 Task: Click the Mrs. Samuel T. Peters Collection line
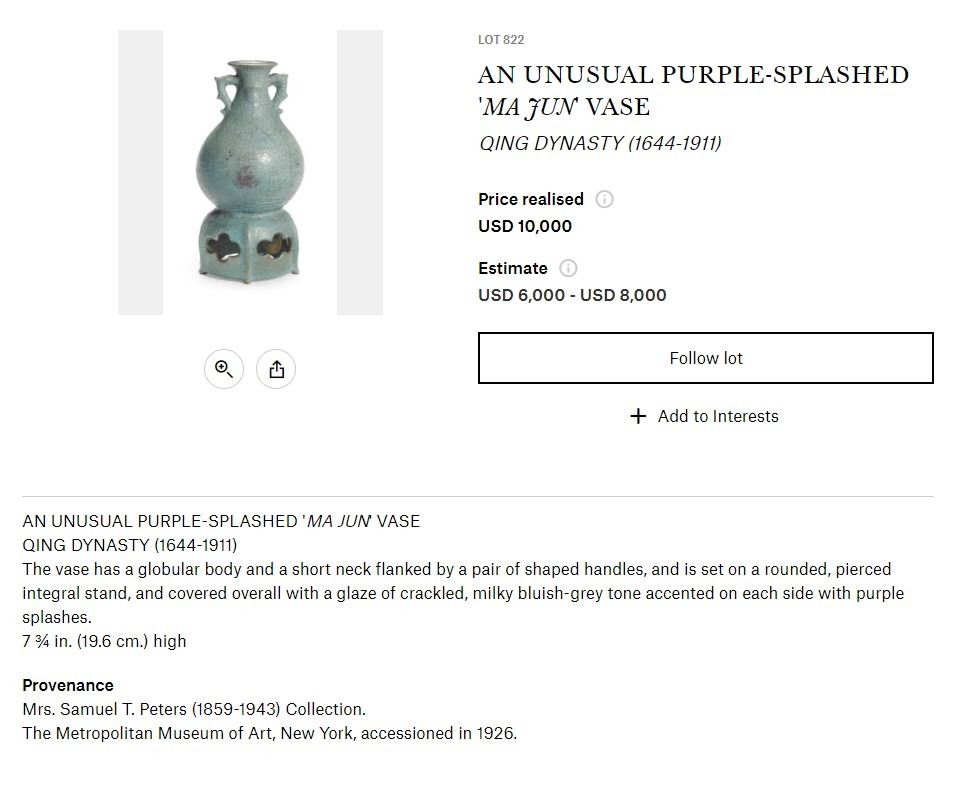point(194,709)
